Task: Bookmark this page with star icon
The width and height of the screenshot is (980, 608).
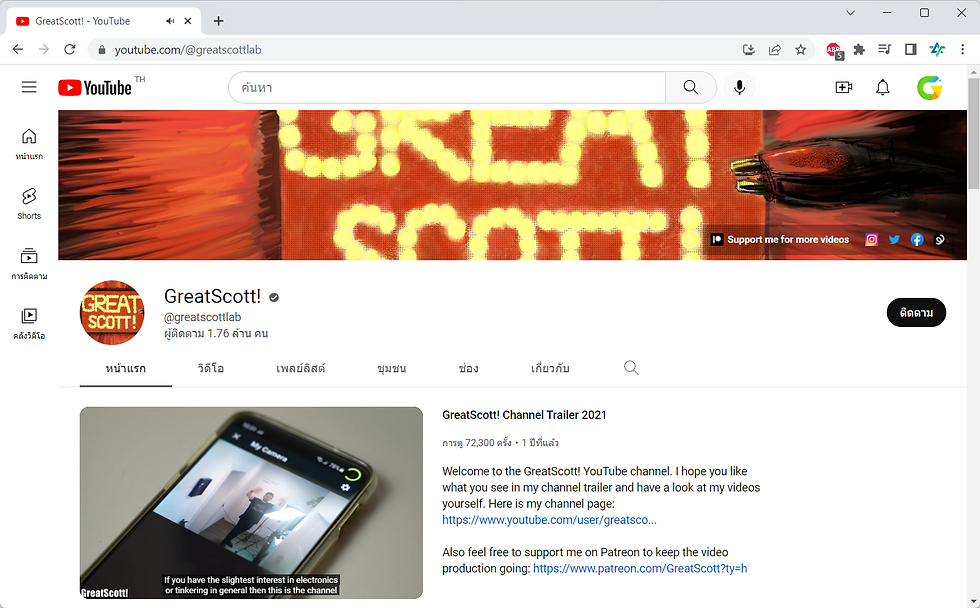Action: [801, 49]
